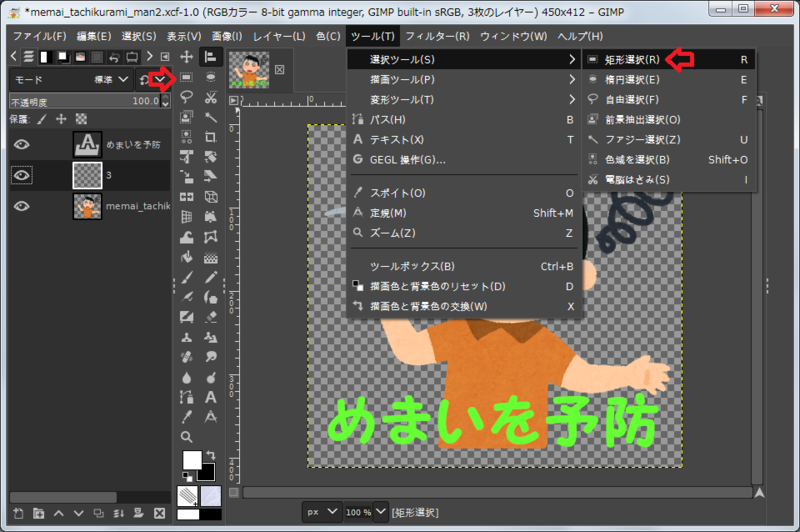The image size is (800, 532).
Task: Raise layer with up arrow button
Action: coord(59,513)
